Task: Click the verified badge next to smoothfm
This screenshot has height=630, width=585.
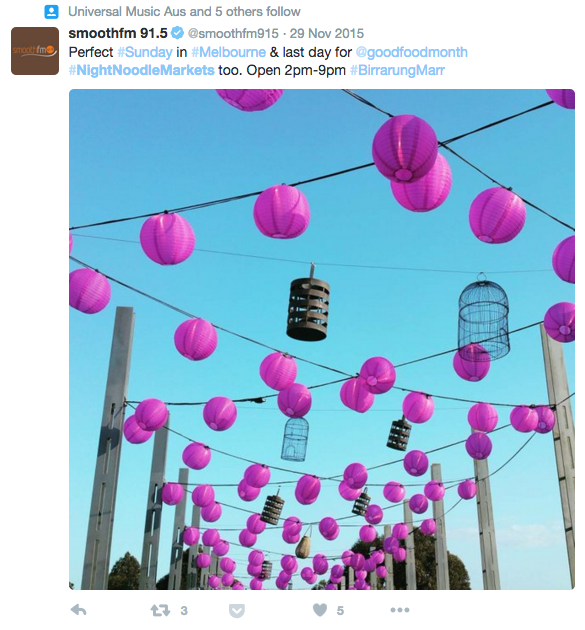Action: (x=177, y=33)
